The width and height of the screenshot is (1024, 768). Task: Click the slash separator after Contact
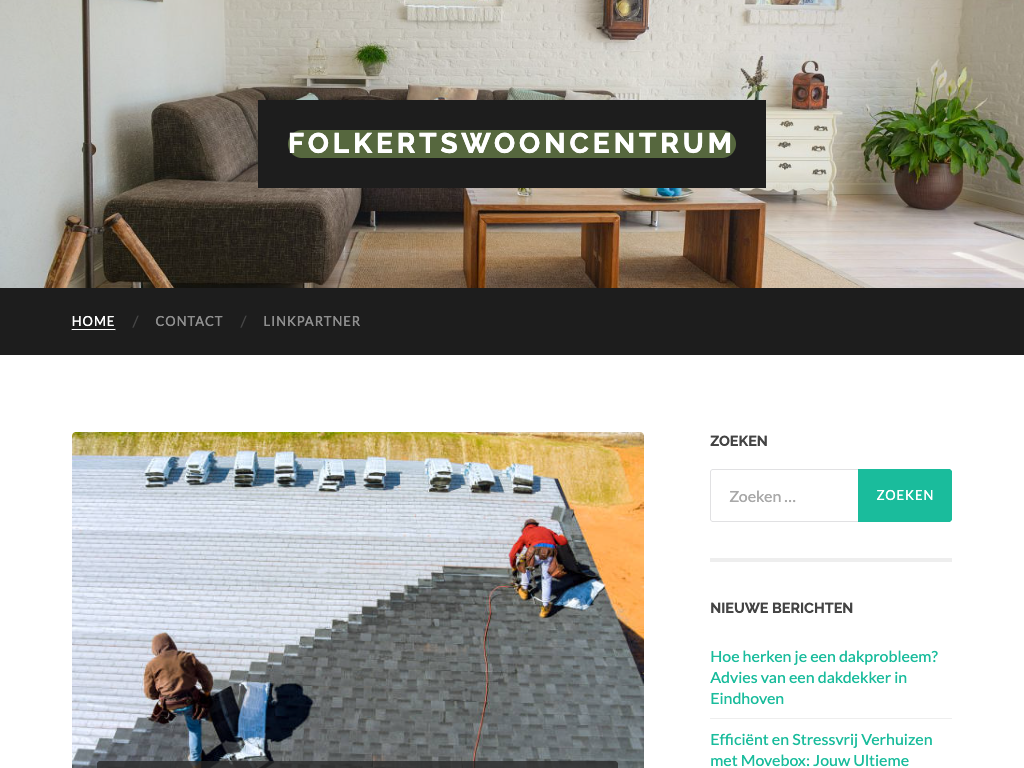pyautogui.click(x=243, y=321)
